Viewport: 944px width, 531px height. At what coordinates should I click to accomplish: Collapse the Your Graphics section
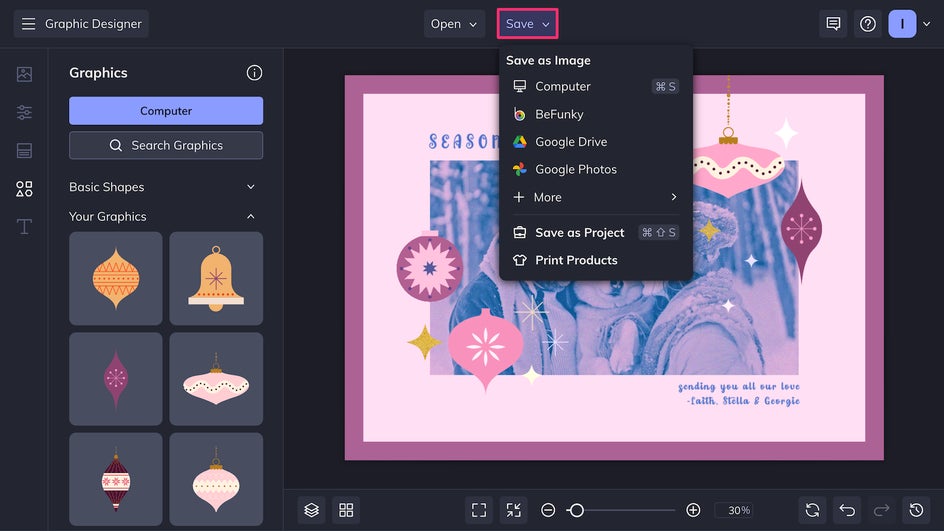[166, 216]
